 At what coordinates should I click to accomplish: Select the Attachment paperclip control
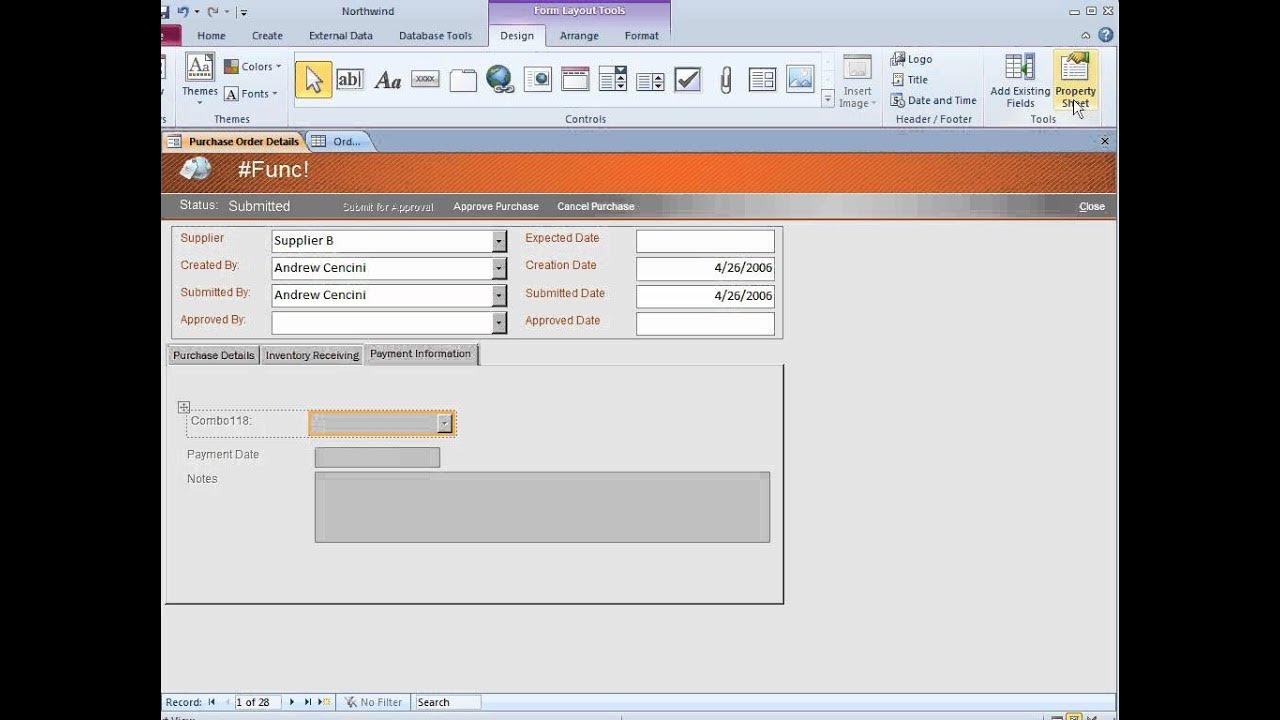point(725,80)
